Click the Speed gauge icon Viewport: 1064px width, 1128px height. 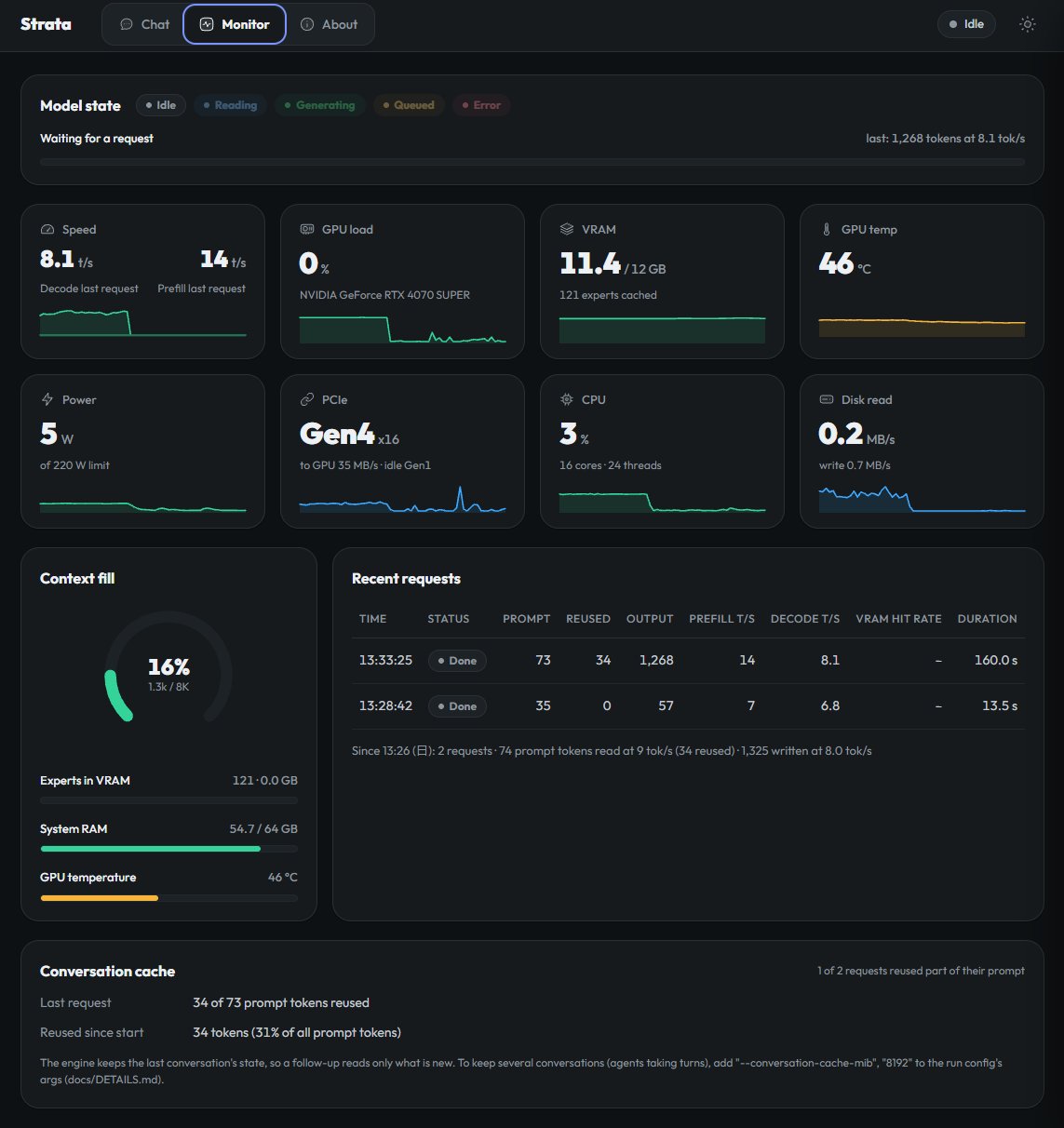[x=47, y=230]
